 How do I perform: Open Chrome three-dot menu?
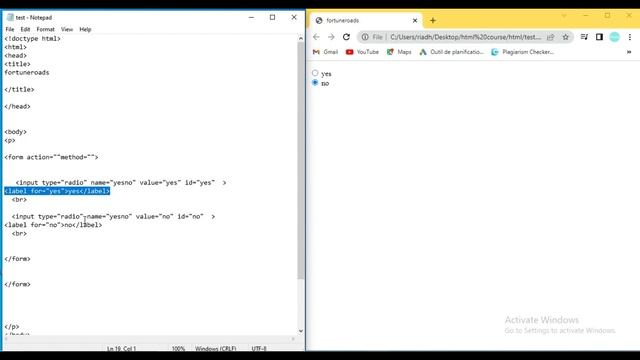pos(630,37)
